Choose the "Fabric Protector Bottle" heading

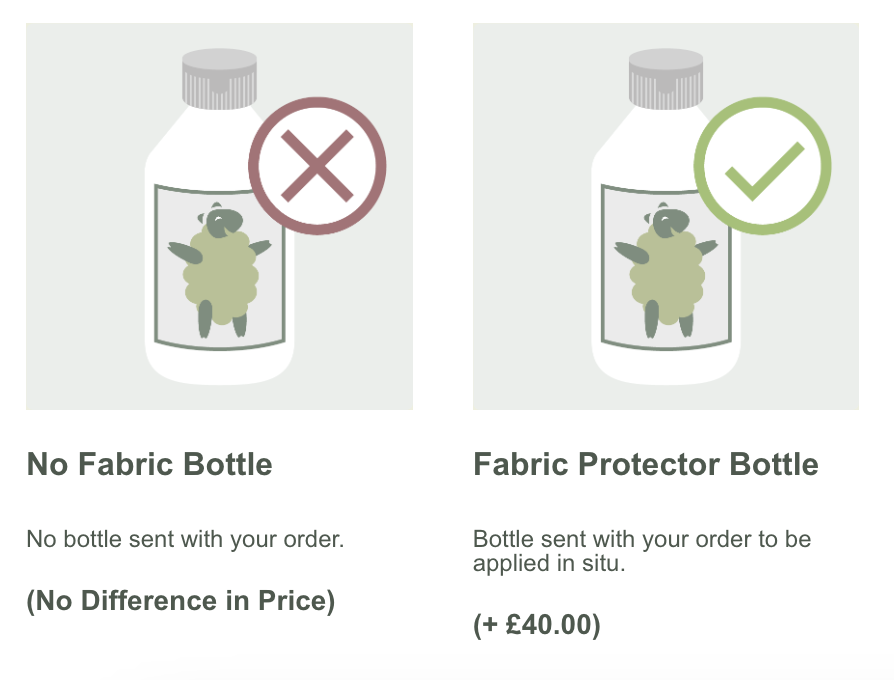pos(645,464)
